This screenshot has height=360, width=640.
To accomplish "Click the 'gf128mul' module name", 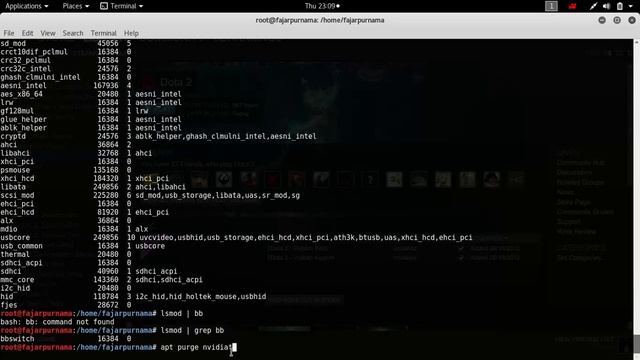I will (x=17, y=111).
